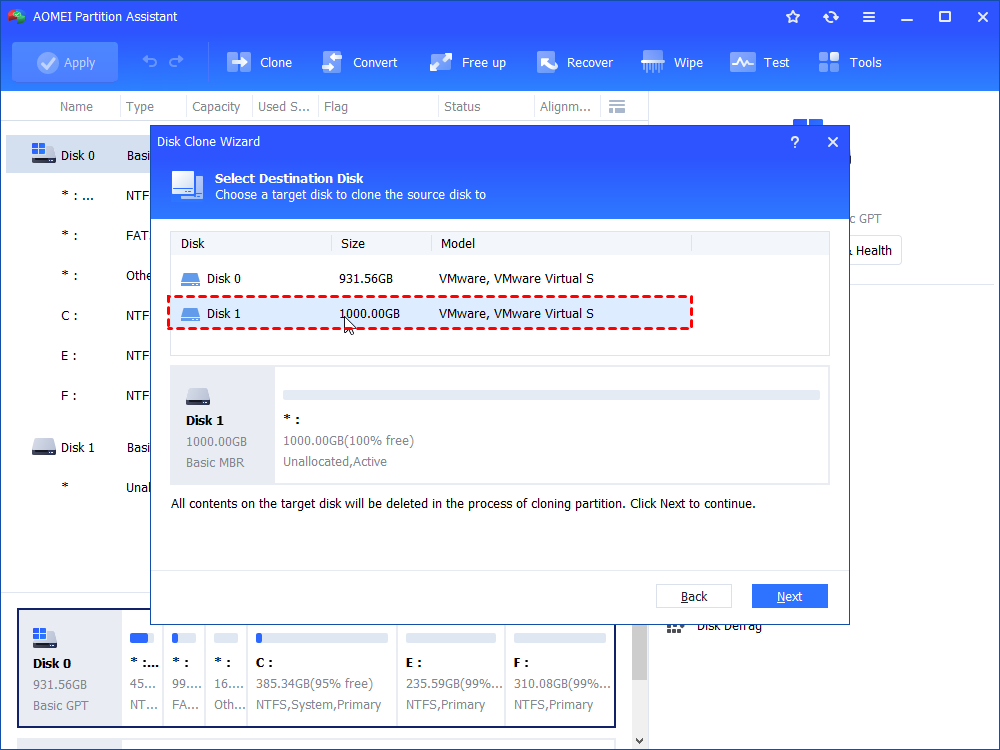Click the Undo arrow icon

pos(148,61)
